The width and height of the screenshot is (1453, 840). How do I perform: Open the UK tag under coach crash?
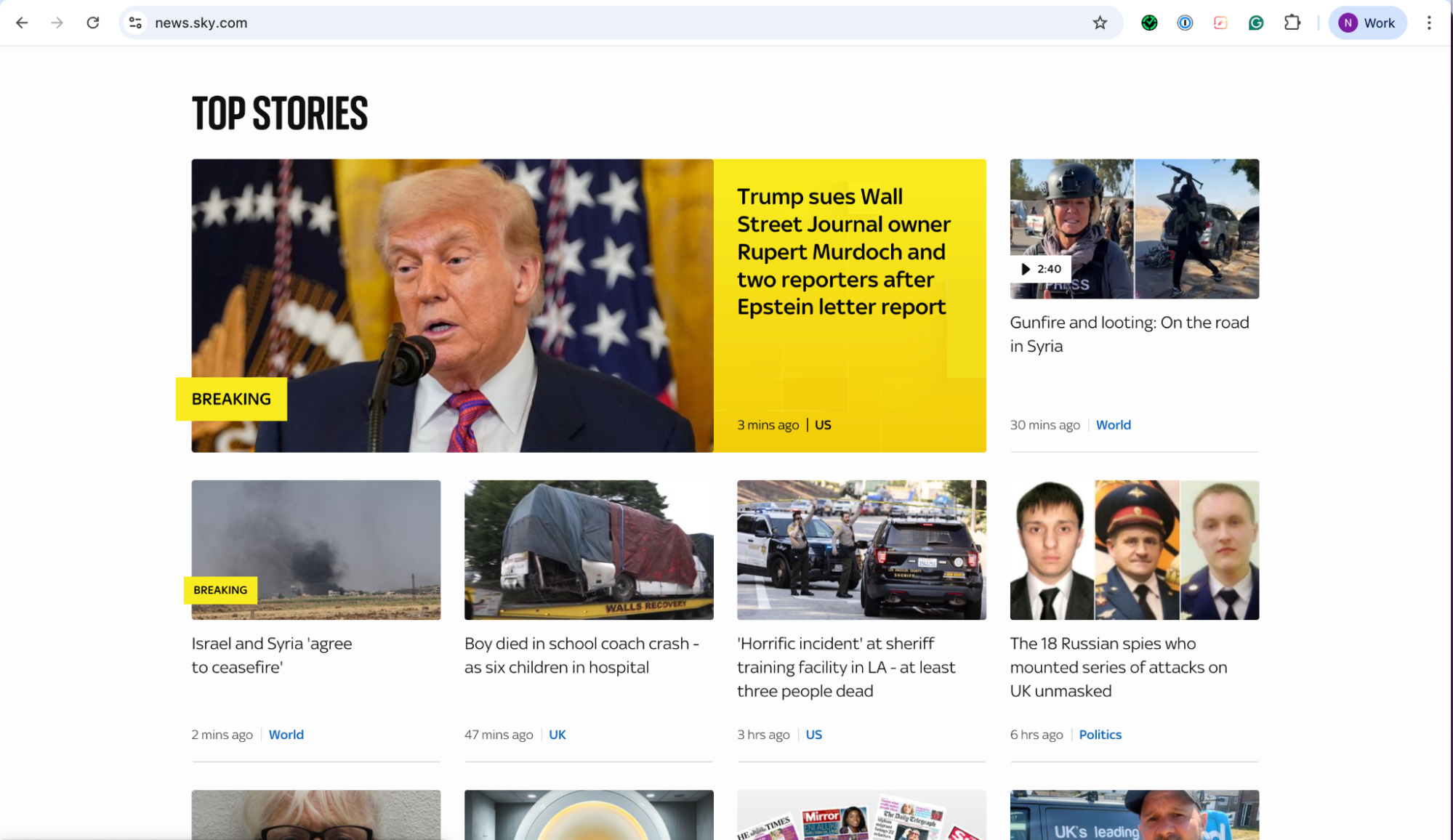coord(558,735)
